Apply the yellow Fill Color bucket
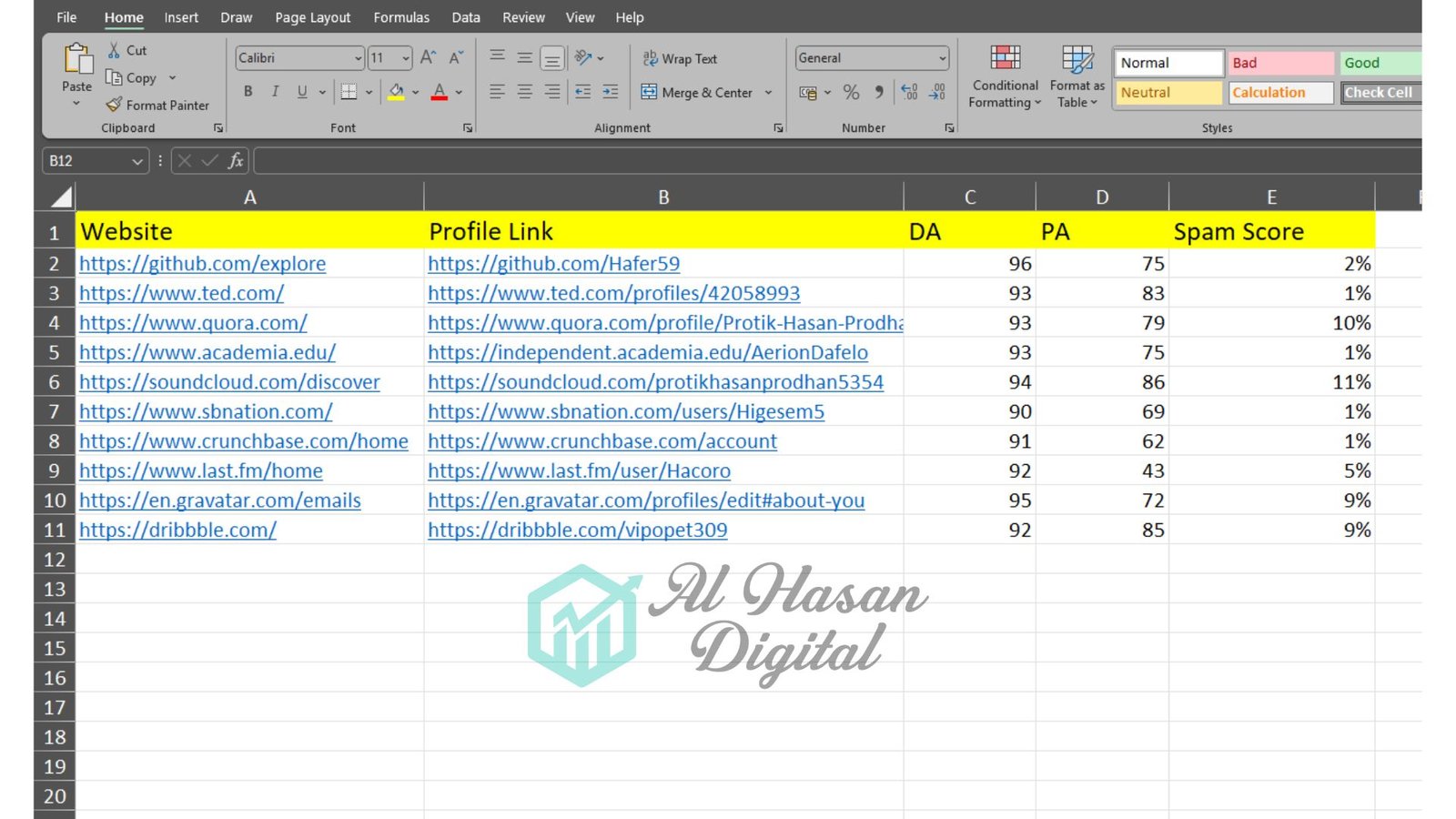 [x=397, y=92]
